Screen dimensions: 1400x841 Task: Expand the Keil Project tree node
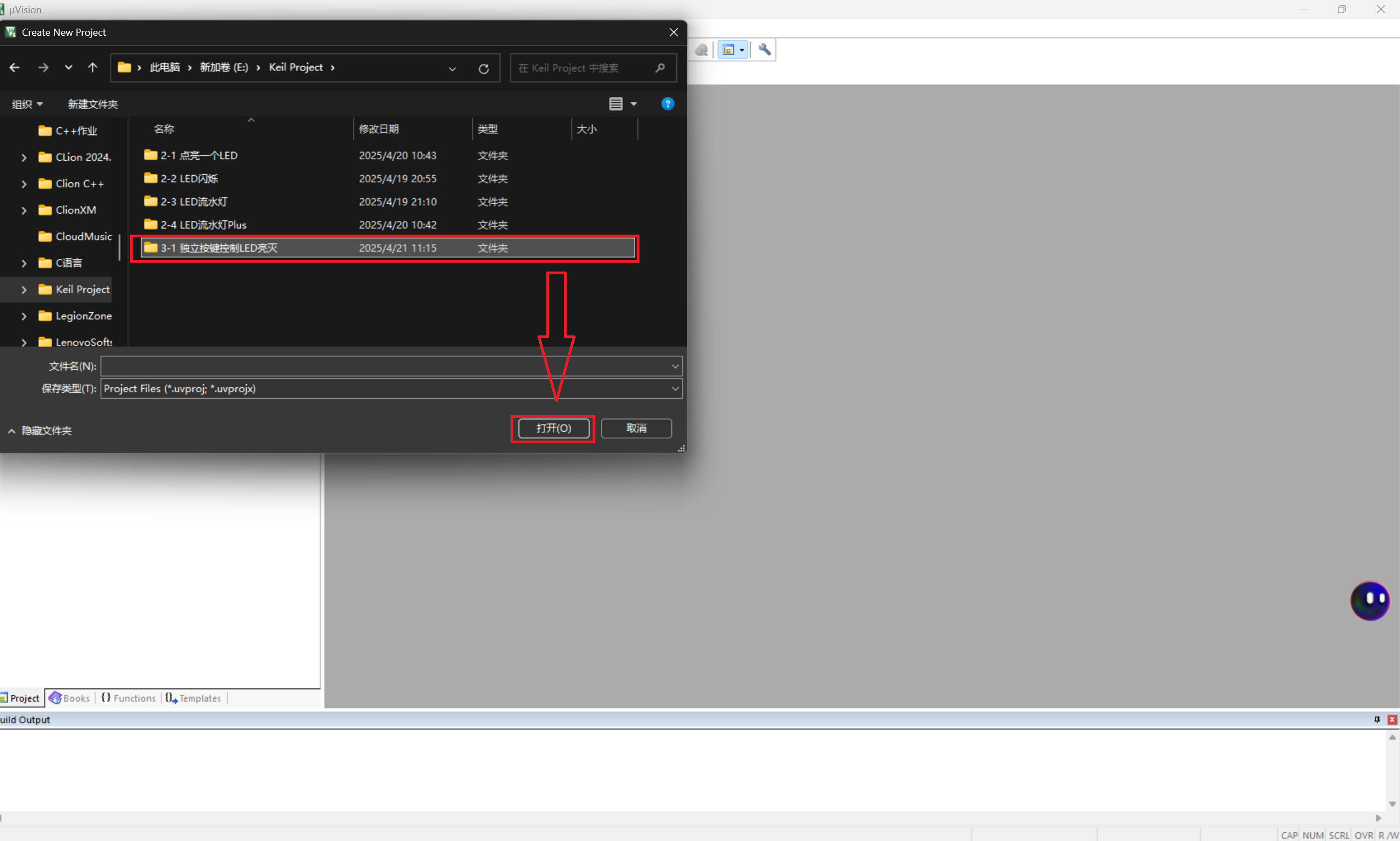click(x=24, y=290)
